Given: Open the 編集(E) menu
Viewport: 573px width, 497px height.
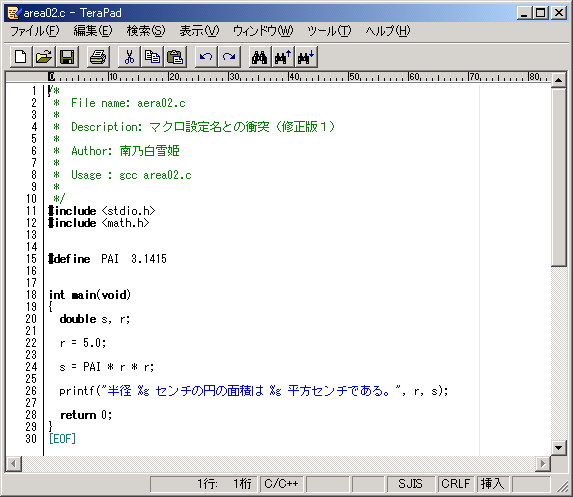Looking at the screenshot, I should pos(93,31).
